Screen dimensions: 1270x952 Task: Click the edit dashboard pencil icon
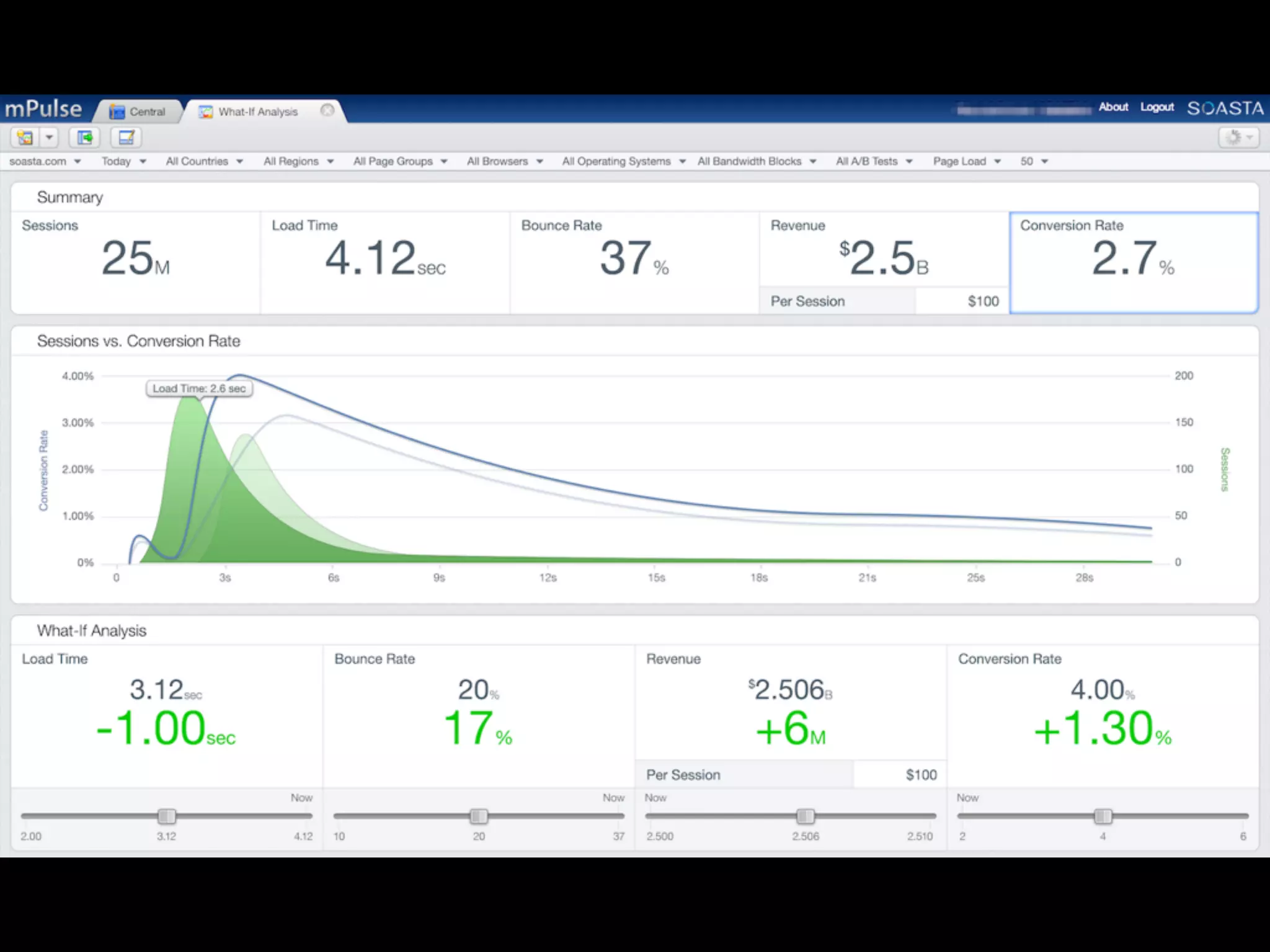(x=126, y=137)
